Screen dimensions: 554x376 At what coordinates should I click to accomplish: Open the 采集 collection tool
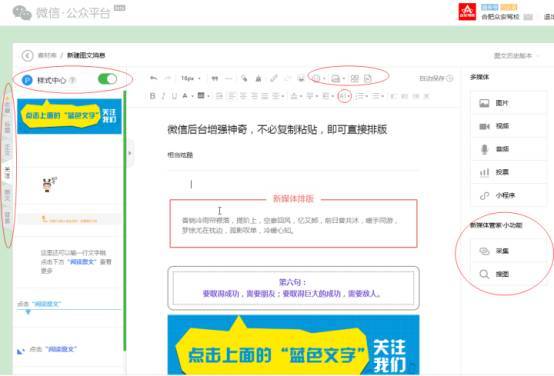(x=509, y=251)
